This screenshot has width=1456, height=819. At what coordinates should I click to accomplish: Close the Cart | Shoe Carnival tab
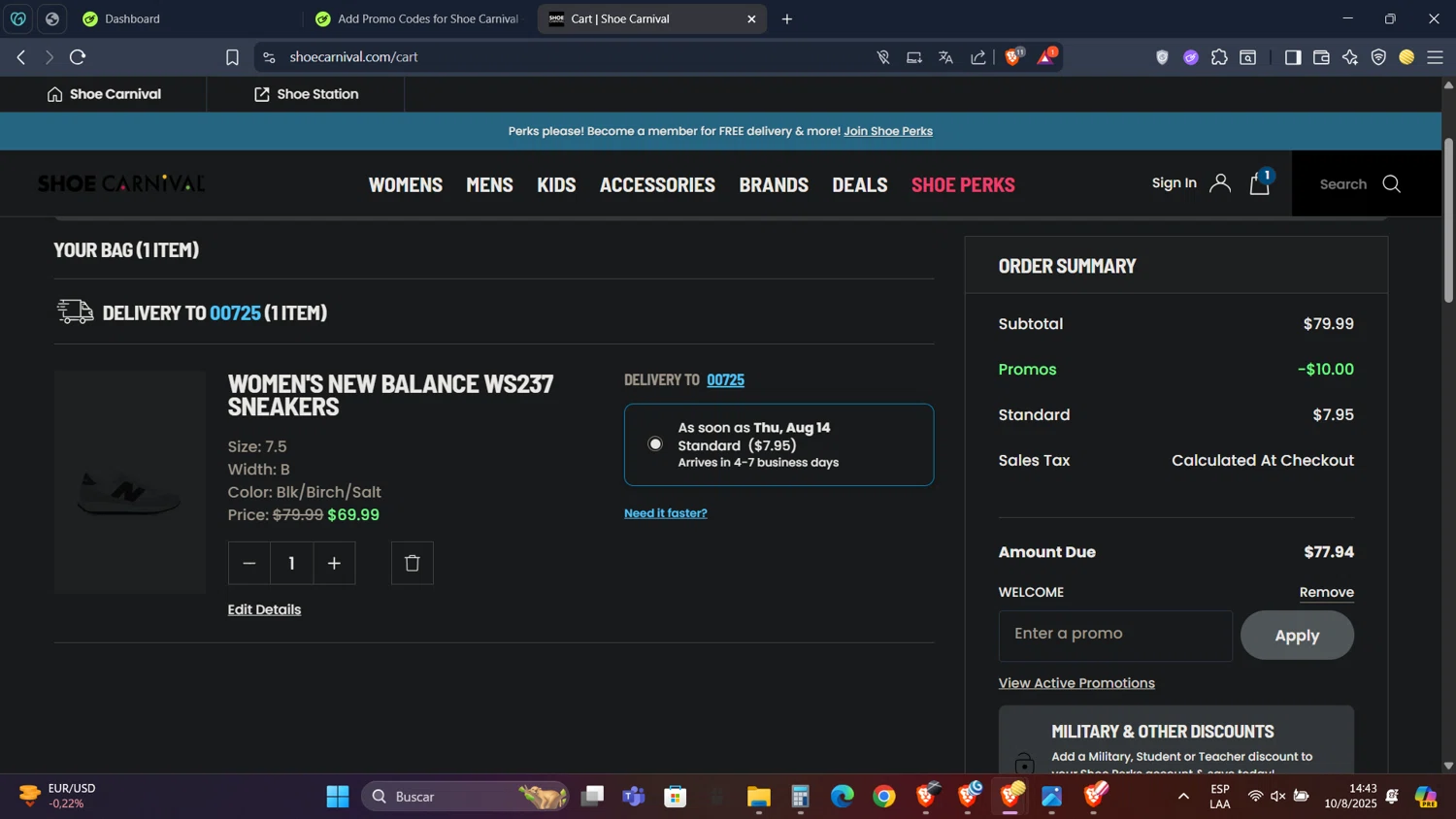(x=751, y=18)
